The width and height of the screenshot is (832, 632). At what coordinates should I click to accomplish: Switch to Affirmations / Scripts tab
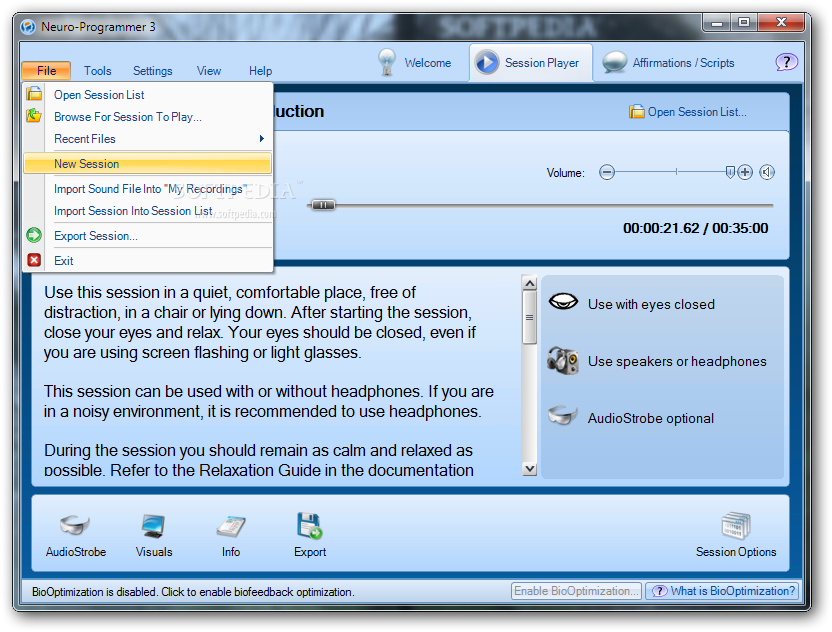pos(669,63)
